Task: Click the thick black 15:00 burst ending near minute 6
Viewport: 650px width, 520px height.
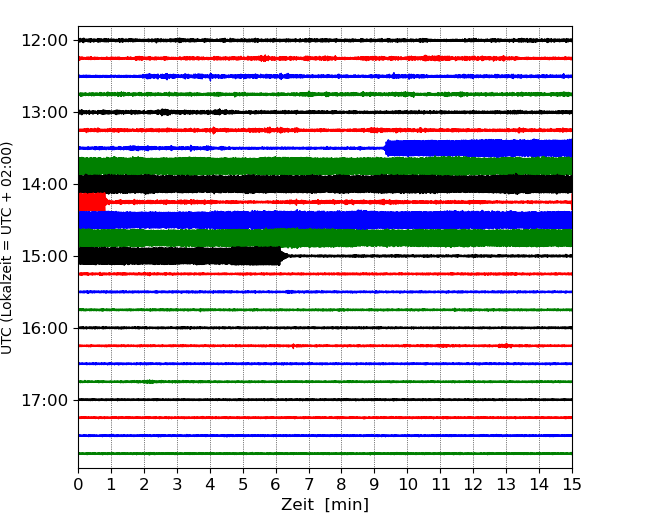Action: click(x=182, y=256)
